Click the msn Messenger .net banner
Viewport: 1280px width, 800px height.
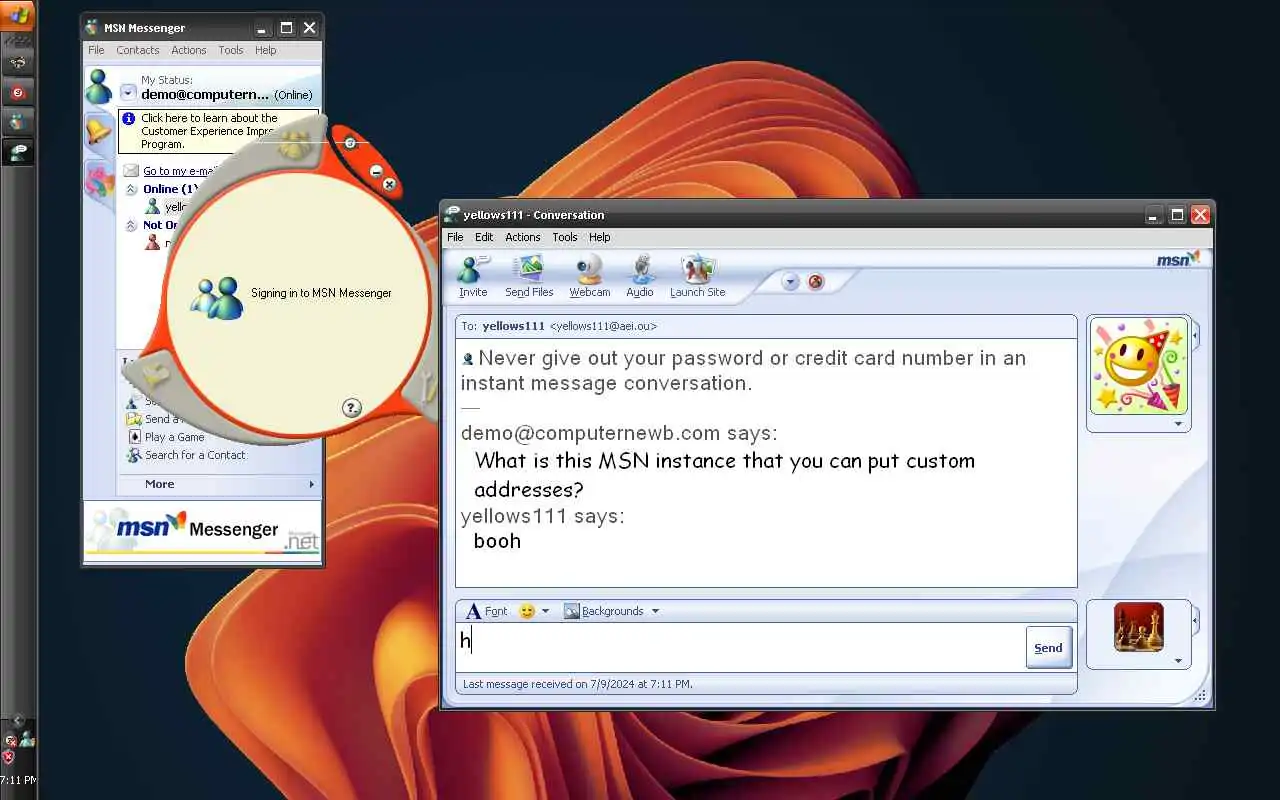tap(203, 530)
